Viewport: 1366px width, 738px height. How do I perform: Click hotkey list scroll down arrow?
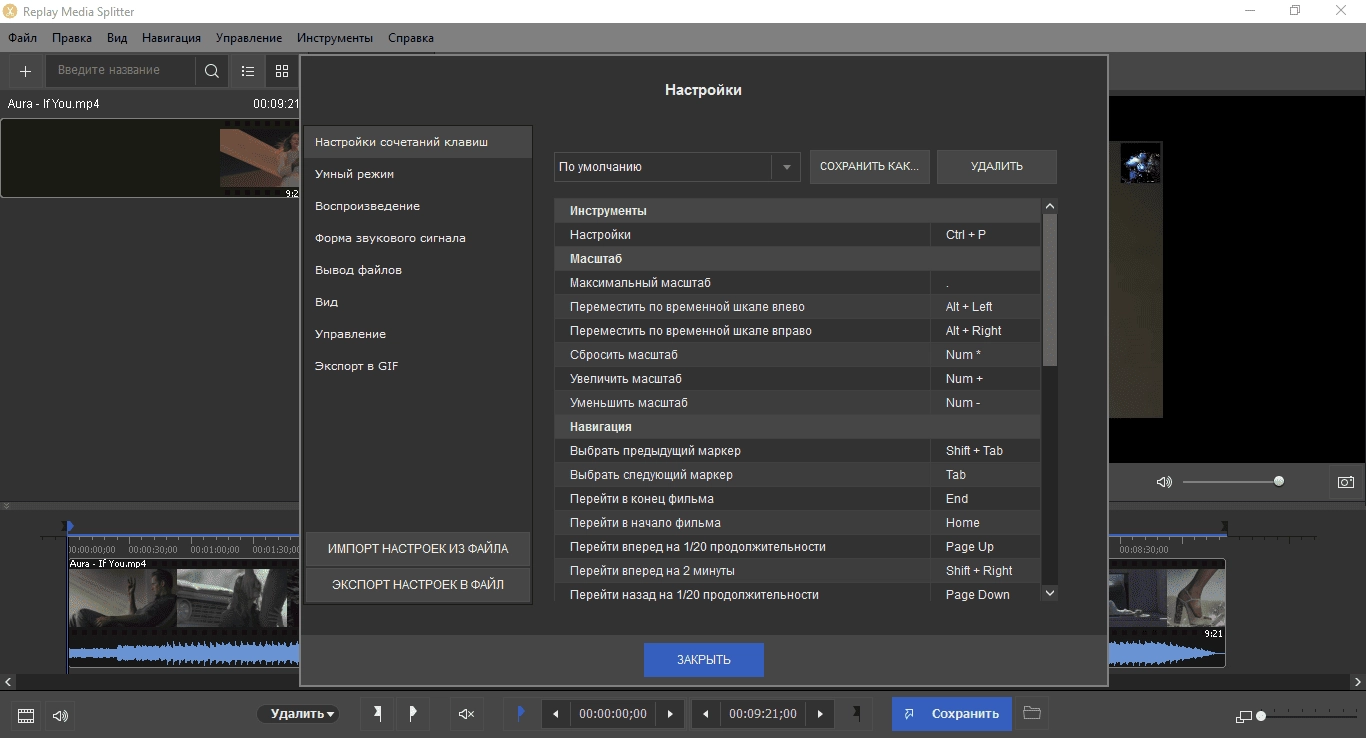(1050, 593)
